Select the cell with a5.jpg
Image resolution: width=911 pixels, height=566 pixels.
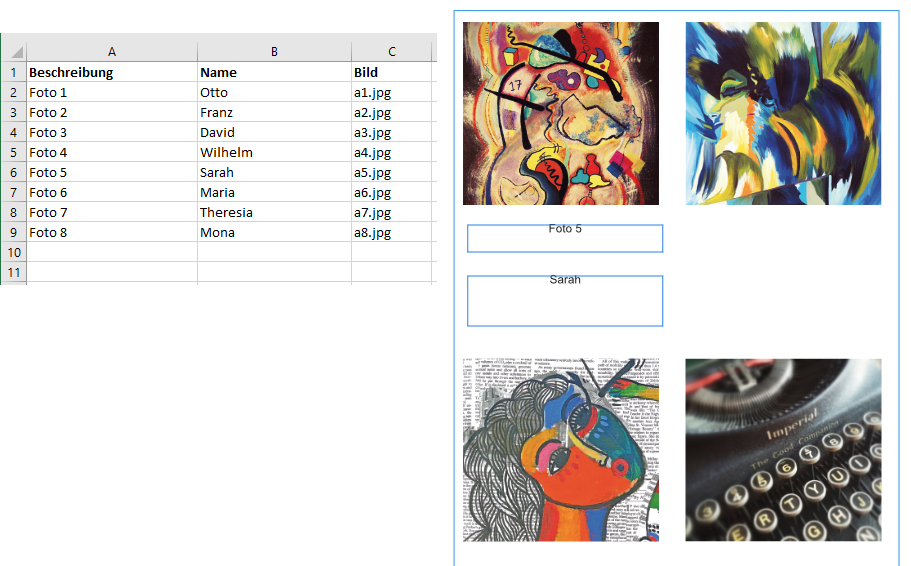pyautogui.click(x=392, y=173)
